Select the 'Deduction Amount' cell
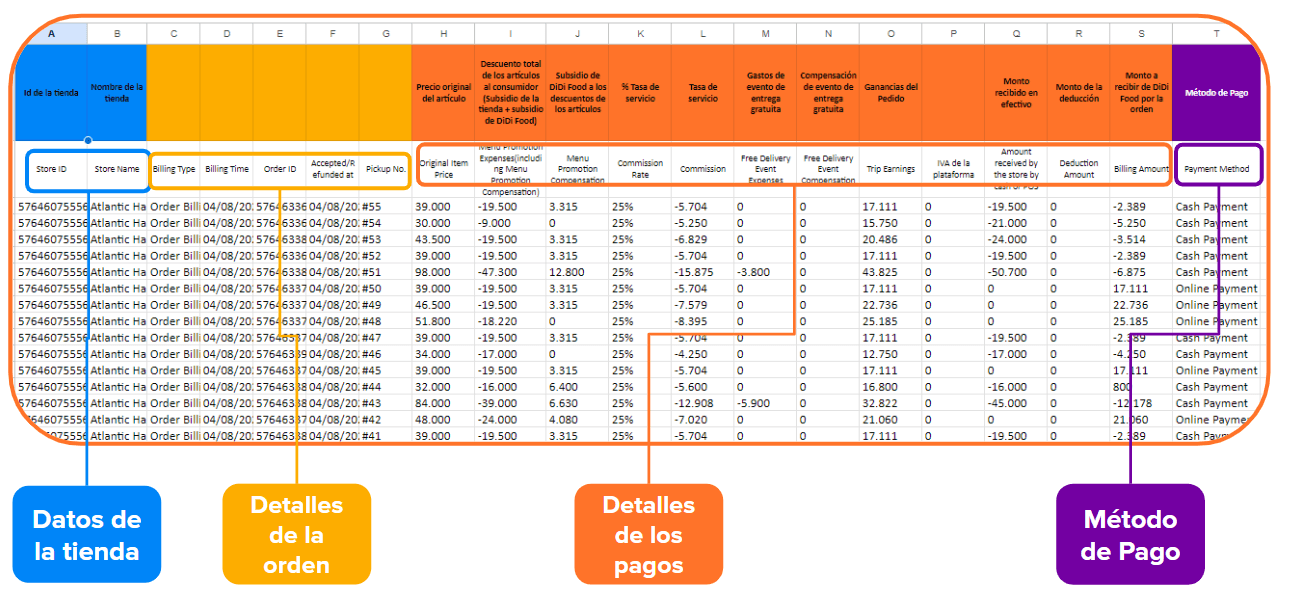Viewport: 1291px width, 596px height. pos(1079,169)
